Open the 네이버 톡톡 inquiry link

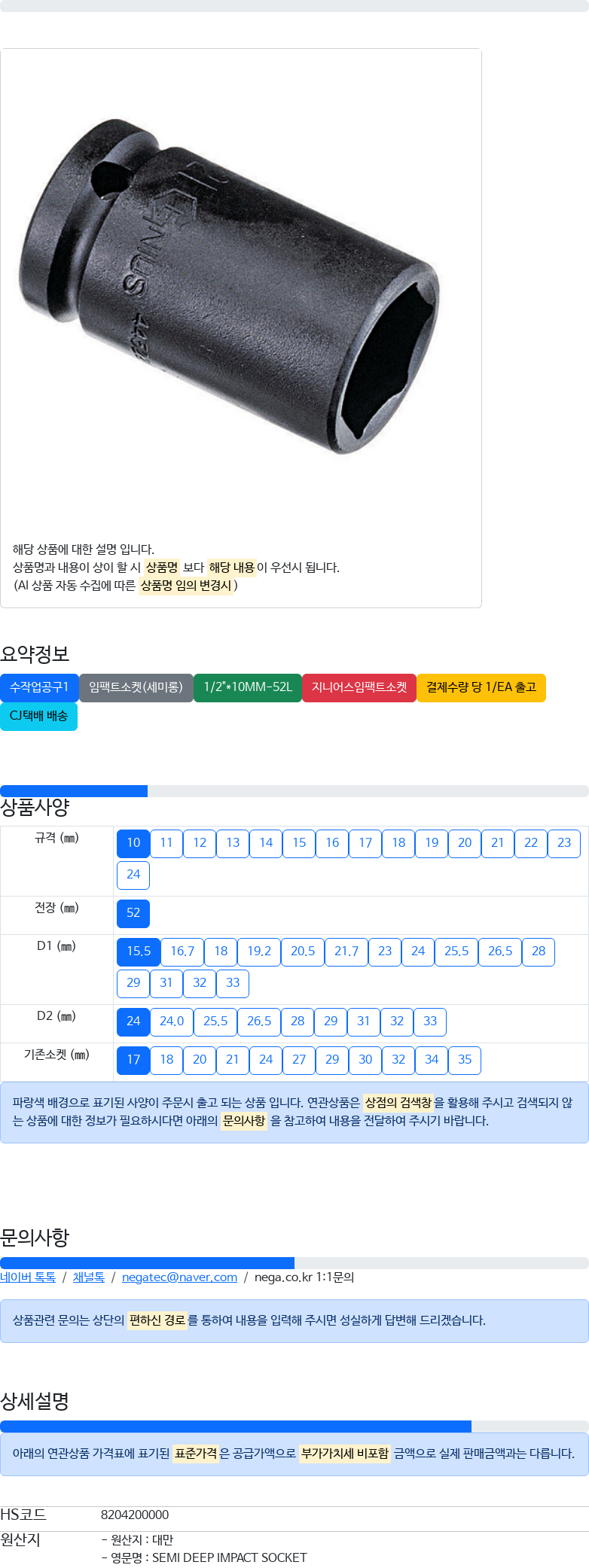[28, 1277]
